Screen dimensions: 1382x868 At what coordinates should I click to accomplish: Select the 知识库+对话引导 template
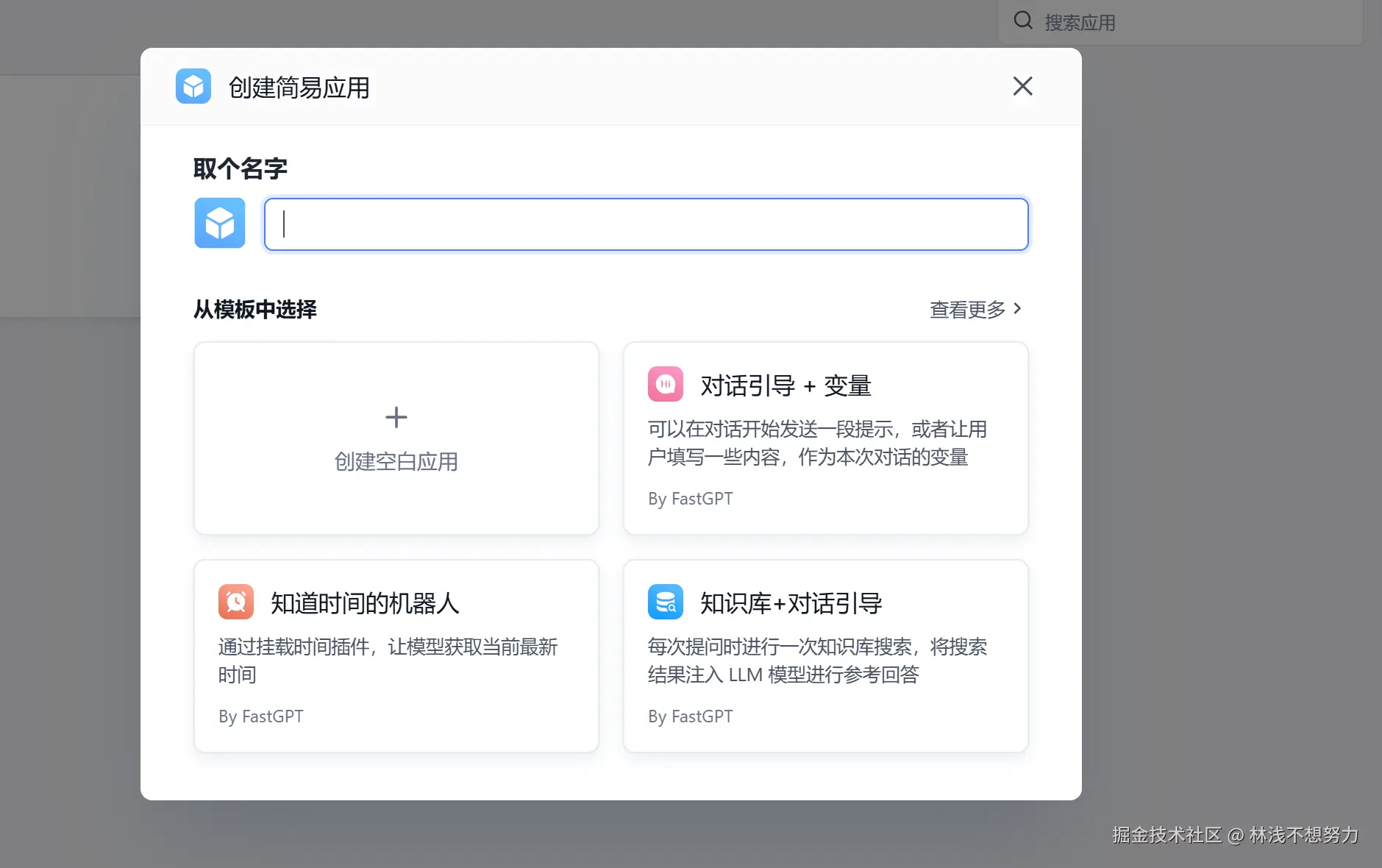click(x=825, y=655)
